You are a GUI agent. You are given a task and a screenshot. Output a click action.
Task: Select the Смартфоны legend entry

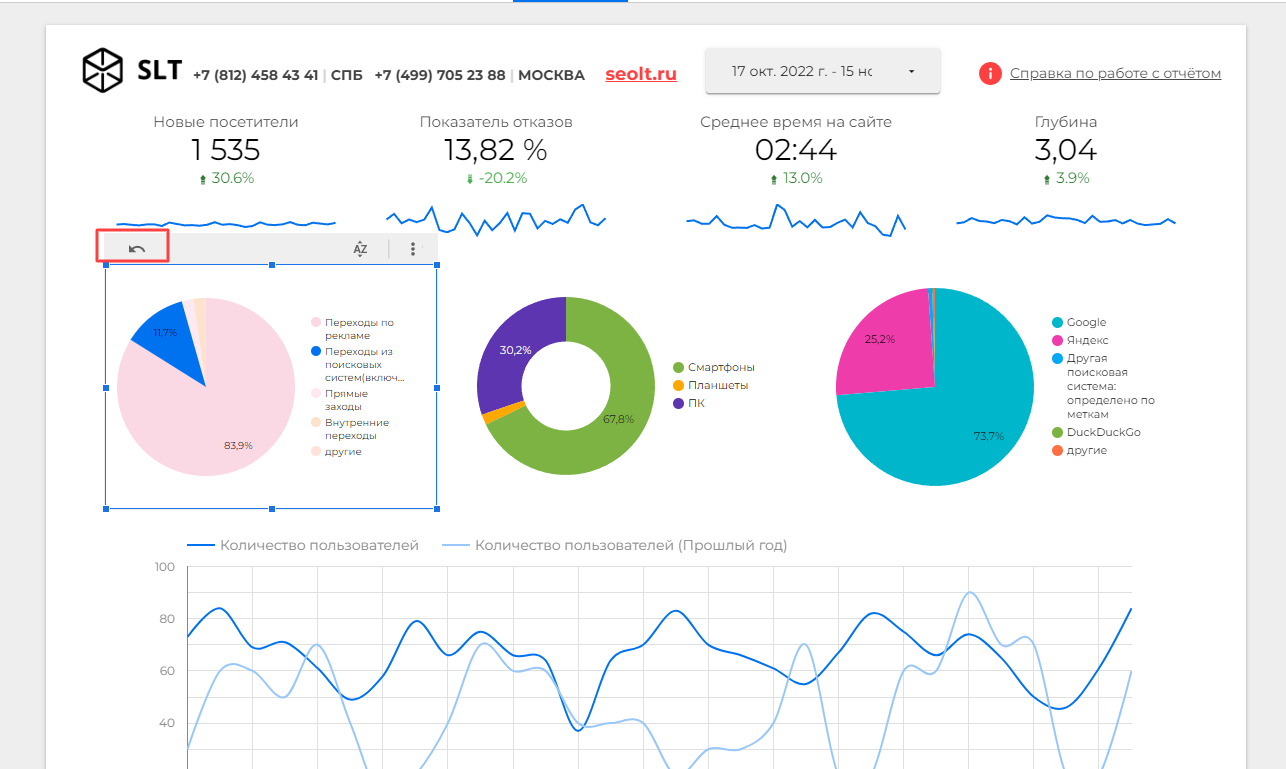point(714,367)
